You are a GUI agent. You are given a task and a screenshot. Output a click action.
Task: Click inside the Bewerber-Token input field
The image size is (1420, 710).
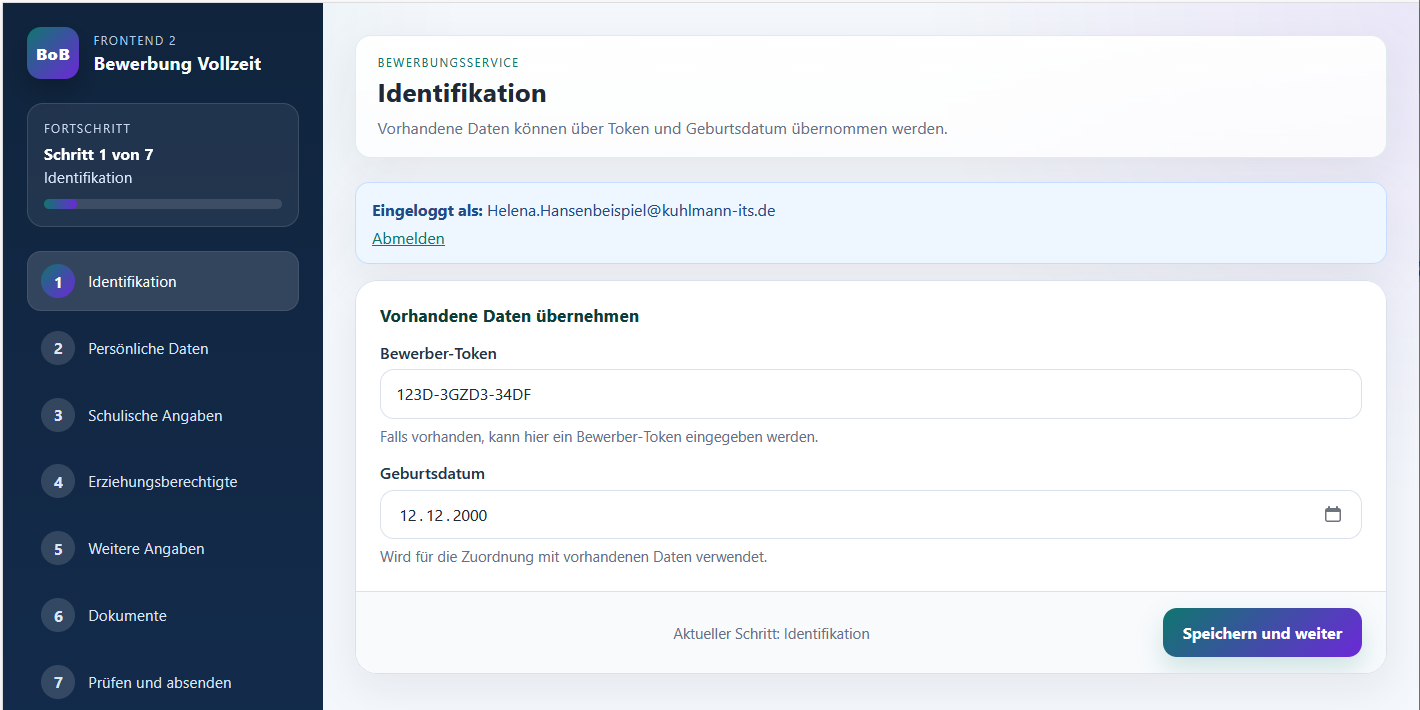click(870, 393)
